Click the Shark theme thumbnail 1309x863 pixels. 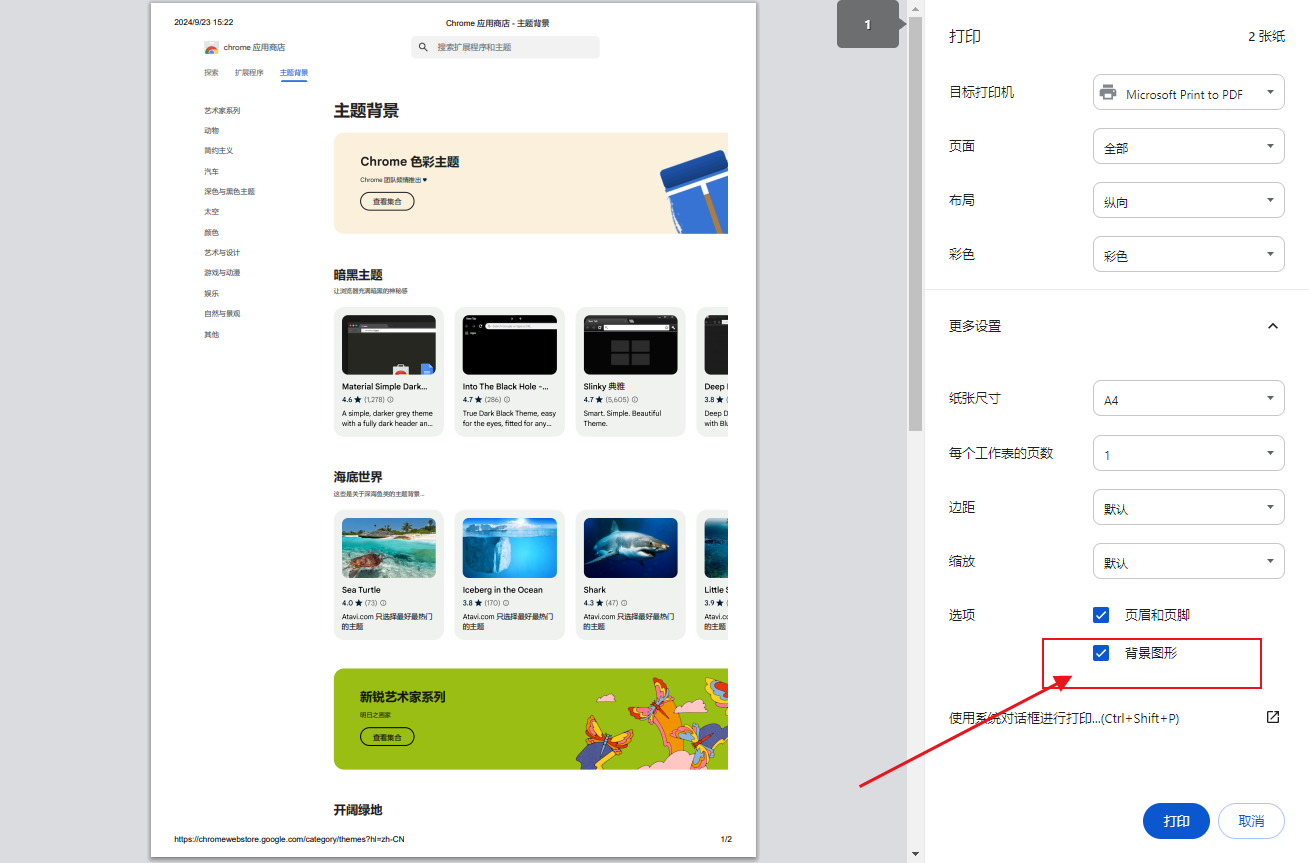click(630, 548)
